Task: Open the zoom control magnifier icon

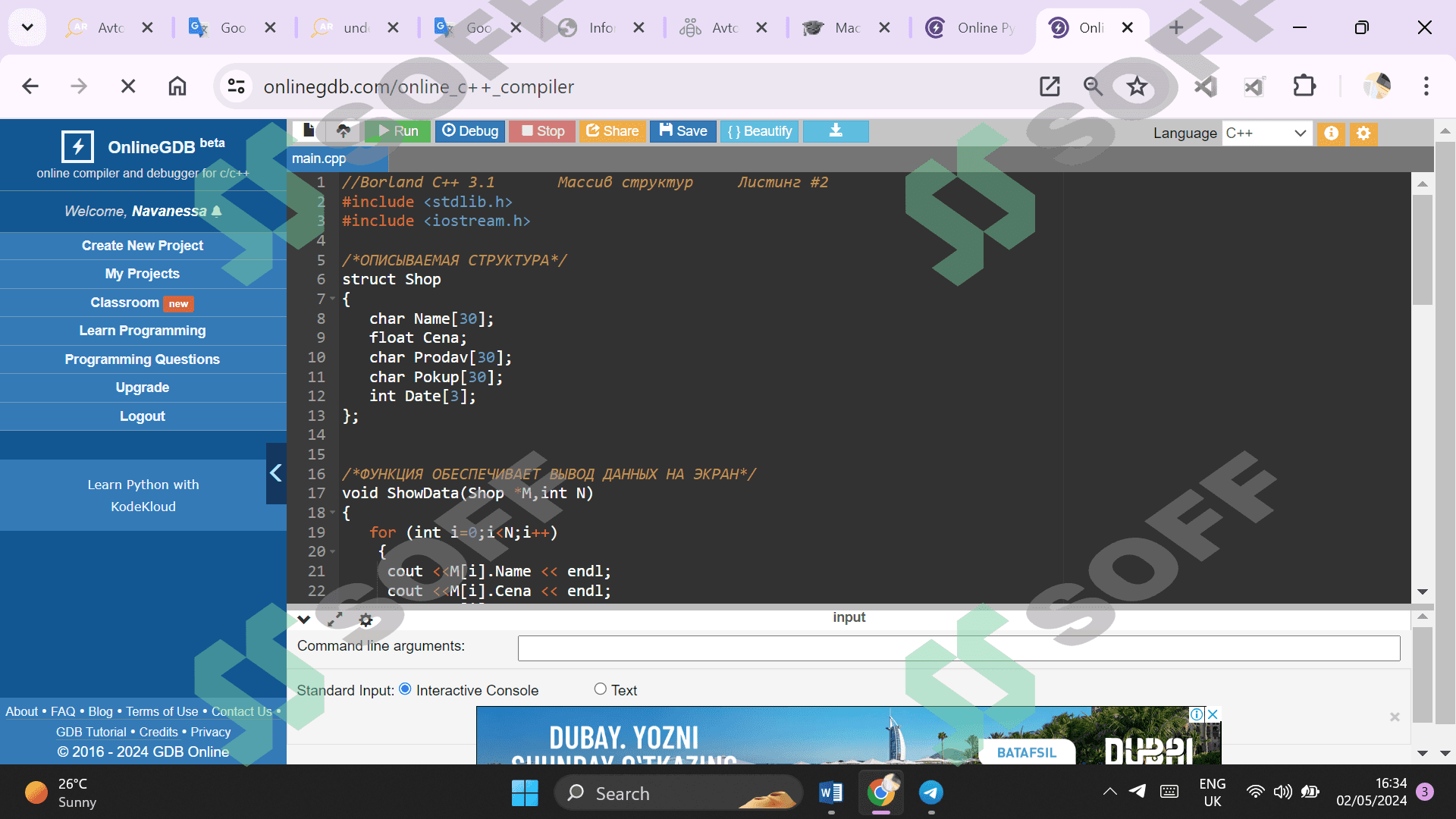Action: coord(1093,86)
